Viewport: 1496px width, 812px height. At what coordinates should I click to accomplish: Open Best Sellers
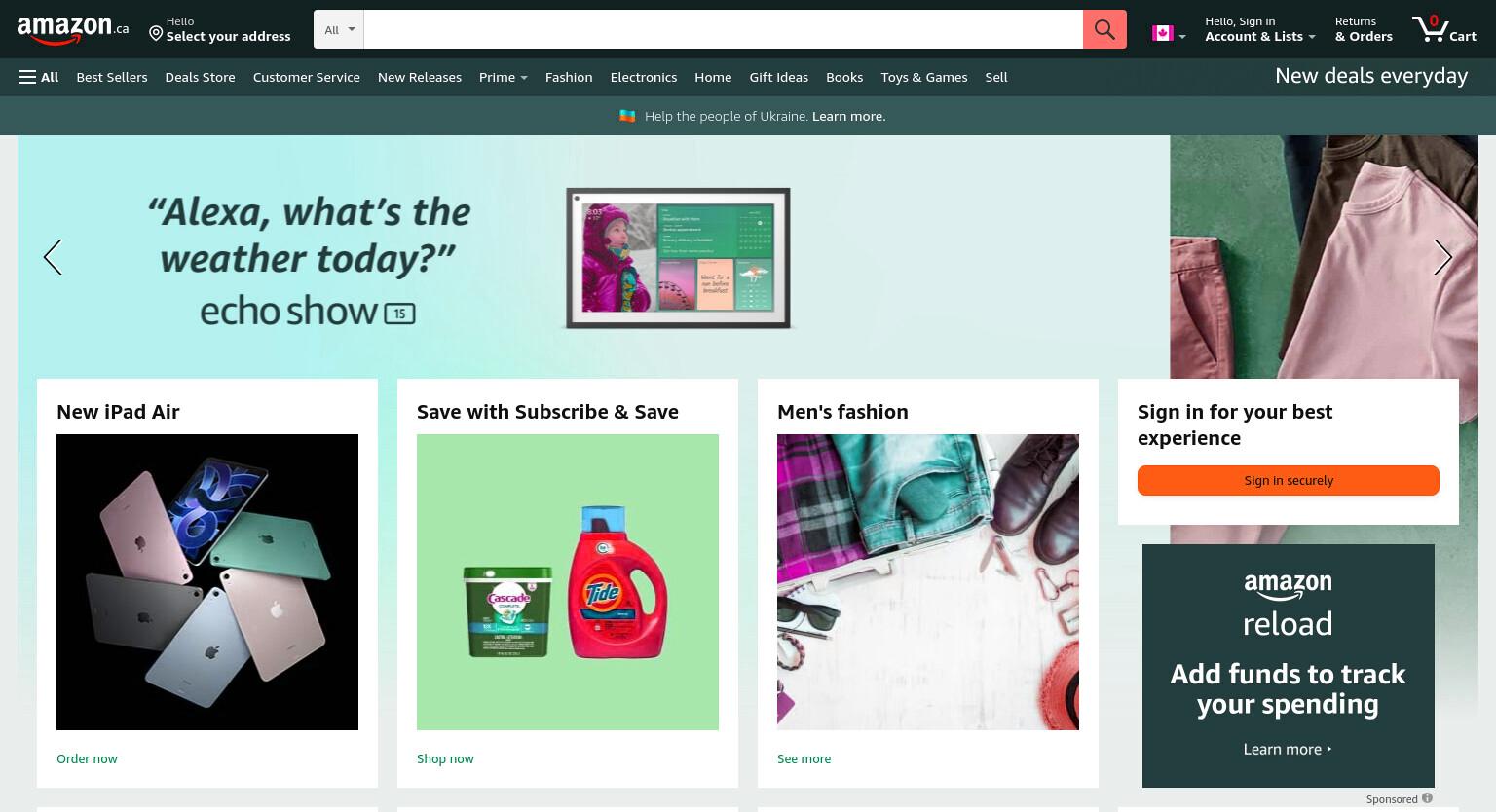[x=112, y=77]
